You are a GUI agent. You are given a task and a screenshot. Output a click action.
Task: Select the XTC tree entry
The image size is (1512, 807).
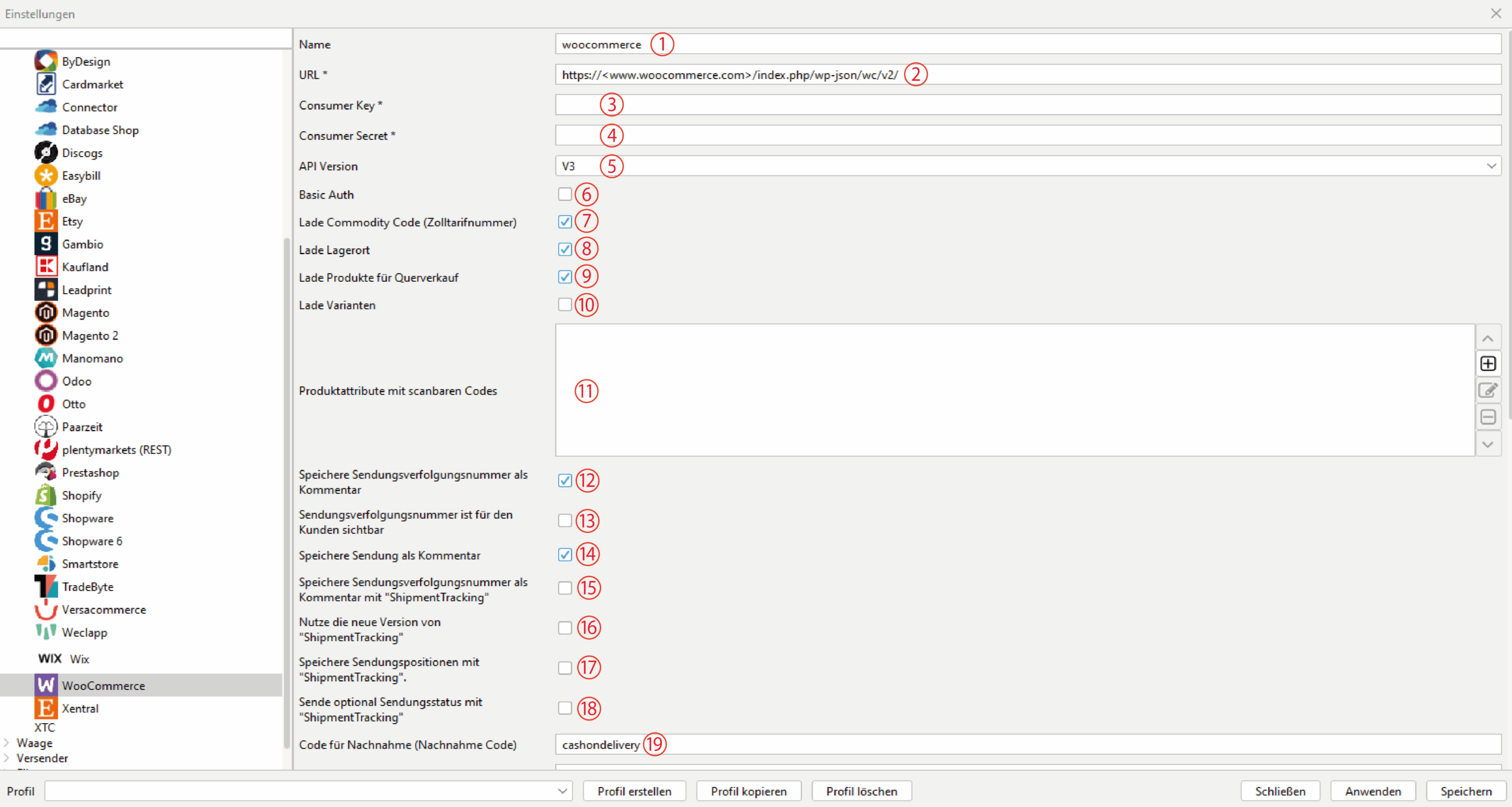[x=44, y=727]
